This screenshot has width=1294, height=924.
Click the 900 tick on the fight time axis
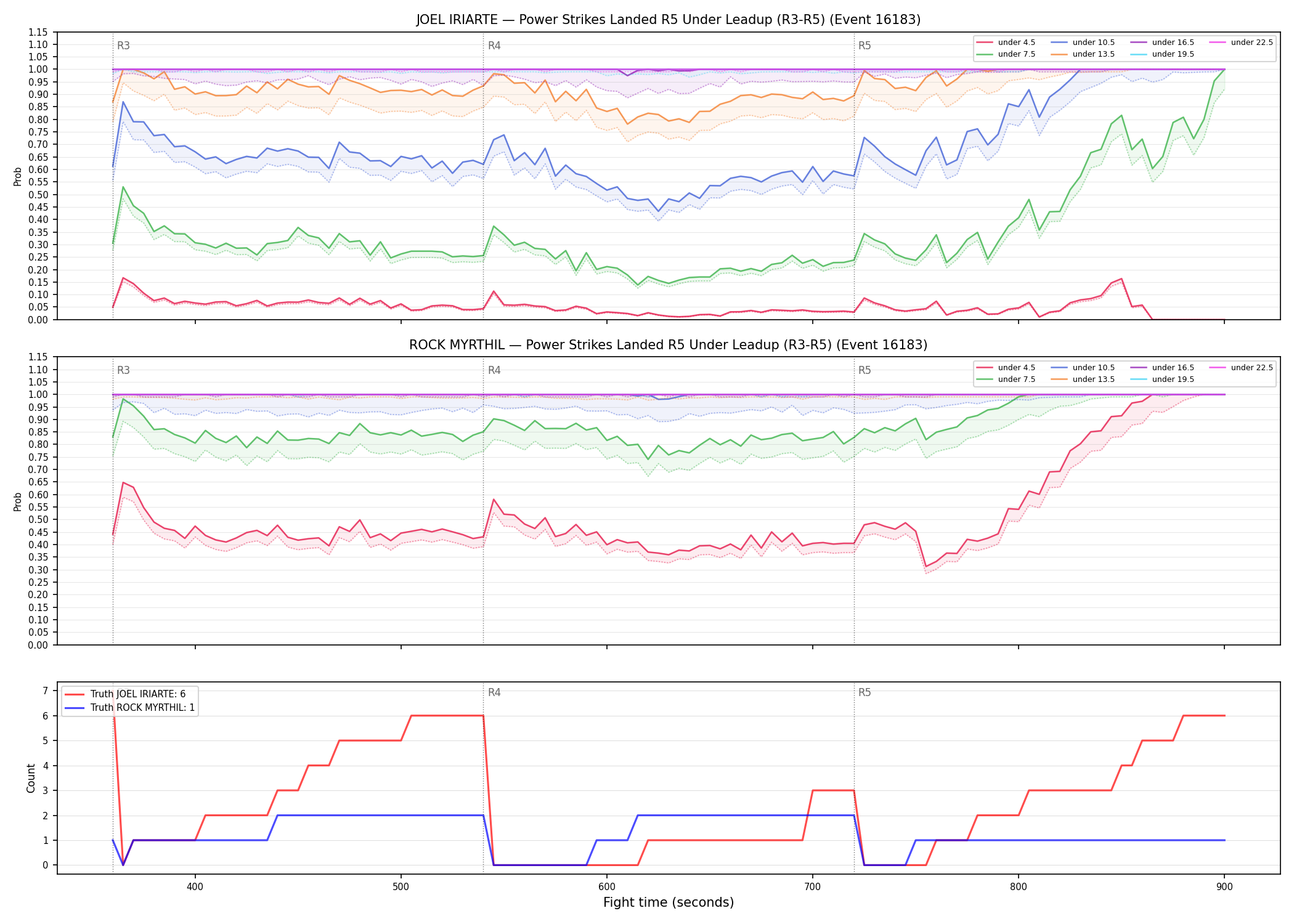pyautogui.click(x=1224, y=886)
